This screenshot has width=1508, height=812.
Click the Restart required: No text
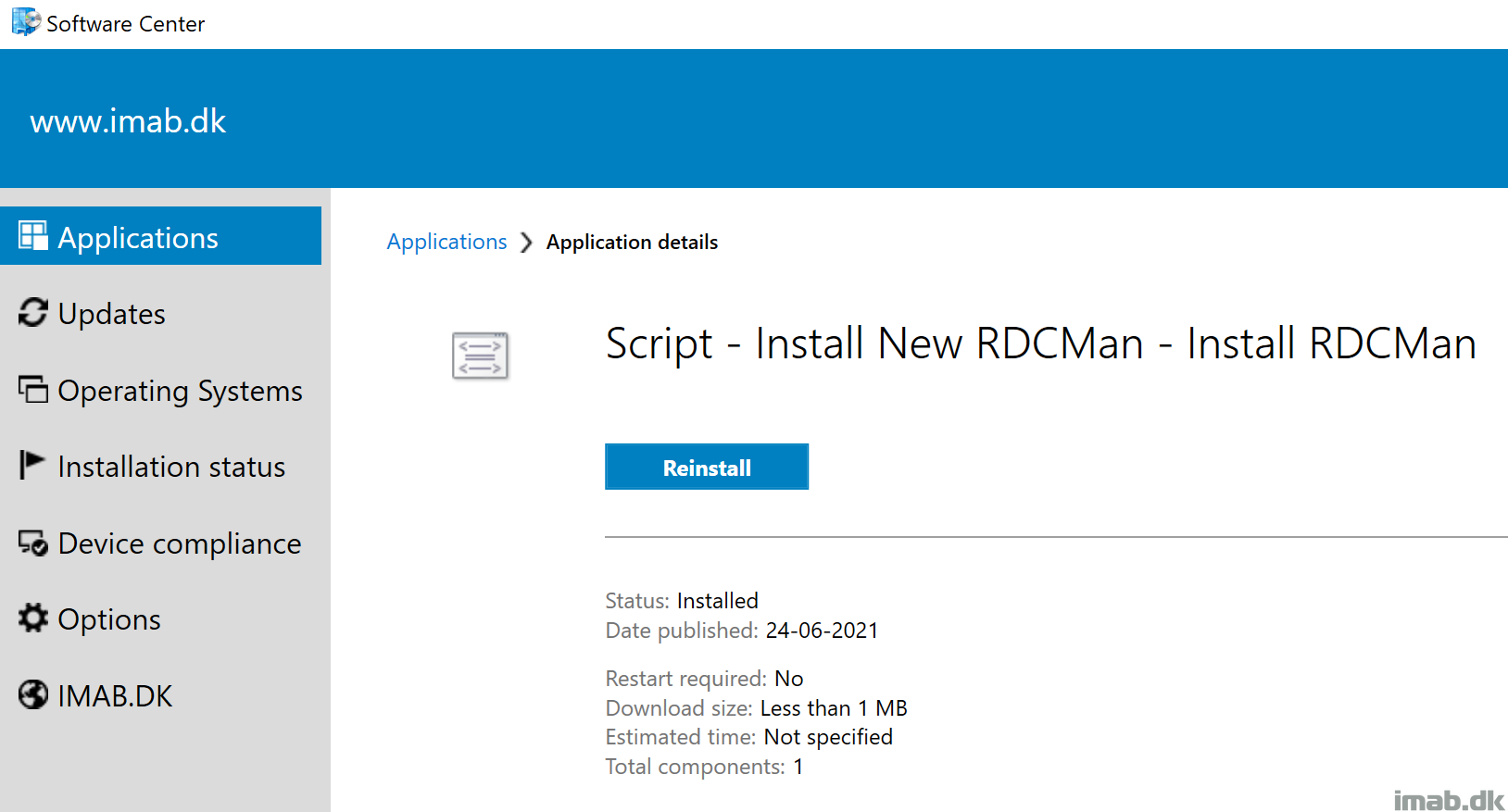pyautogui.click(x=704, y=678)
